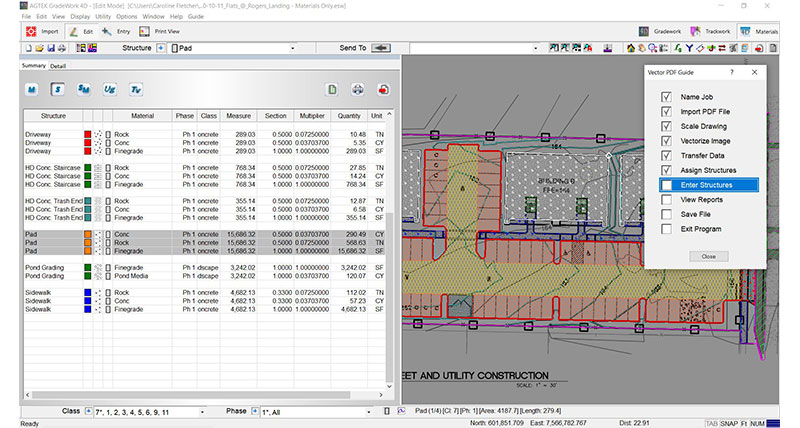The height and width of the screenshot is (428, 800).
Task: Select the magnifier zoom tool icon
Action: [x=652, y=48]
